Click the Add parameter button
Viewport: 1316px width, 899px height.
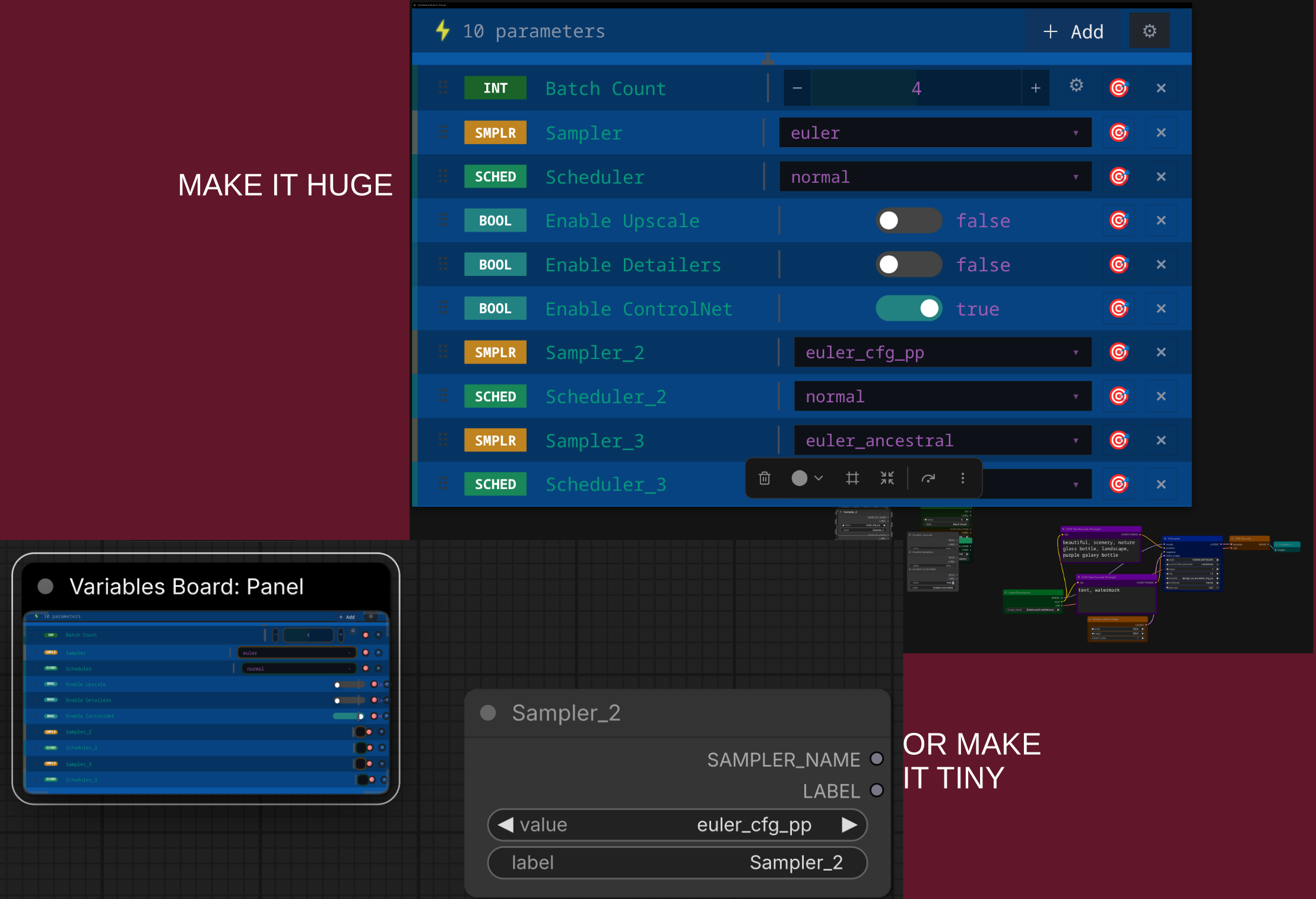(1073, 31)
